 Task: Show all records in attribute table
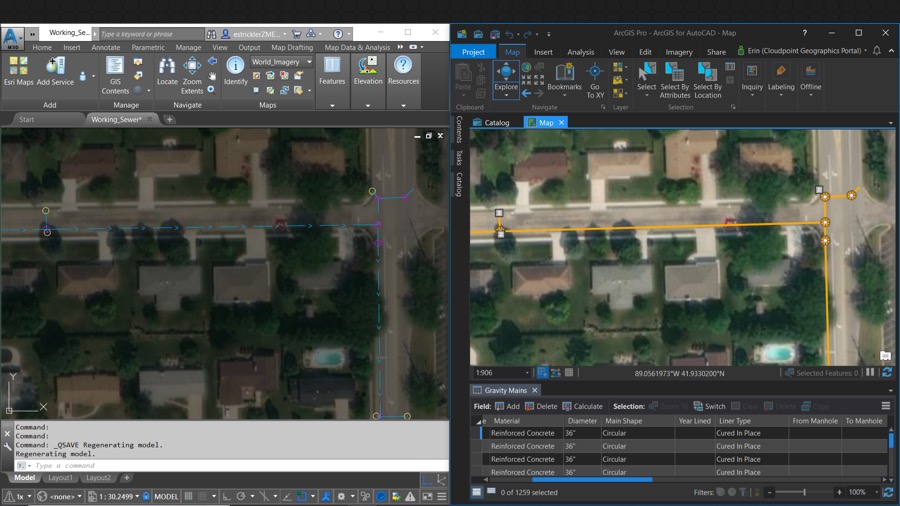[476, 492]
